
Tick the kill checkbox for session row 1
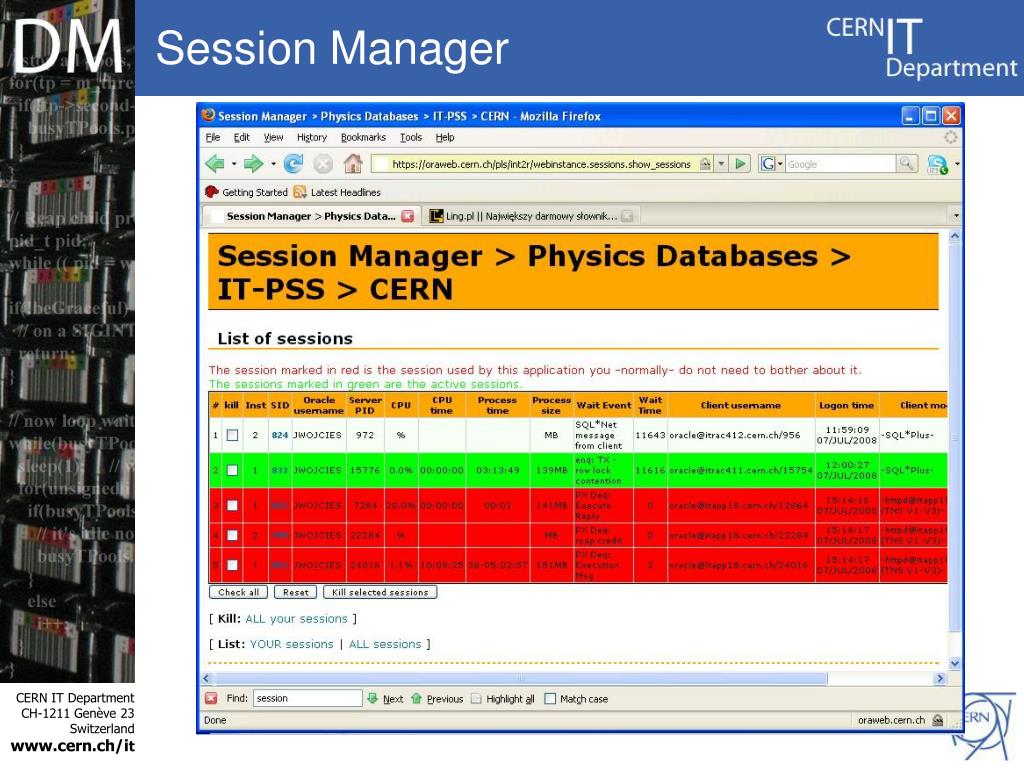click(x=232, y=435)
